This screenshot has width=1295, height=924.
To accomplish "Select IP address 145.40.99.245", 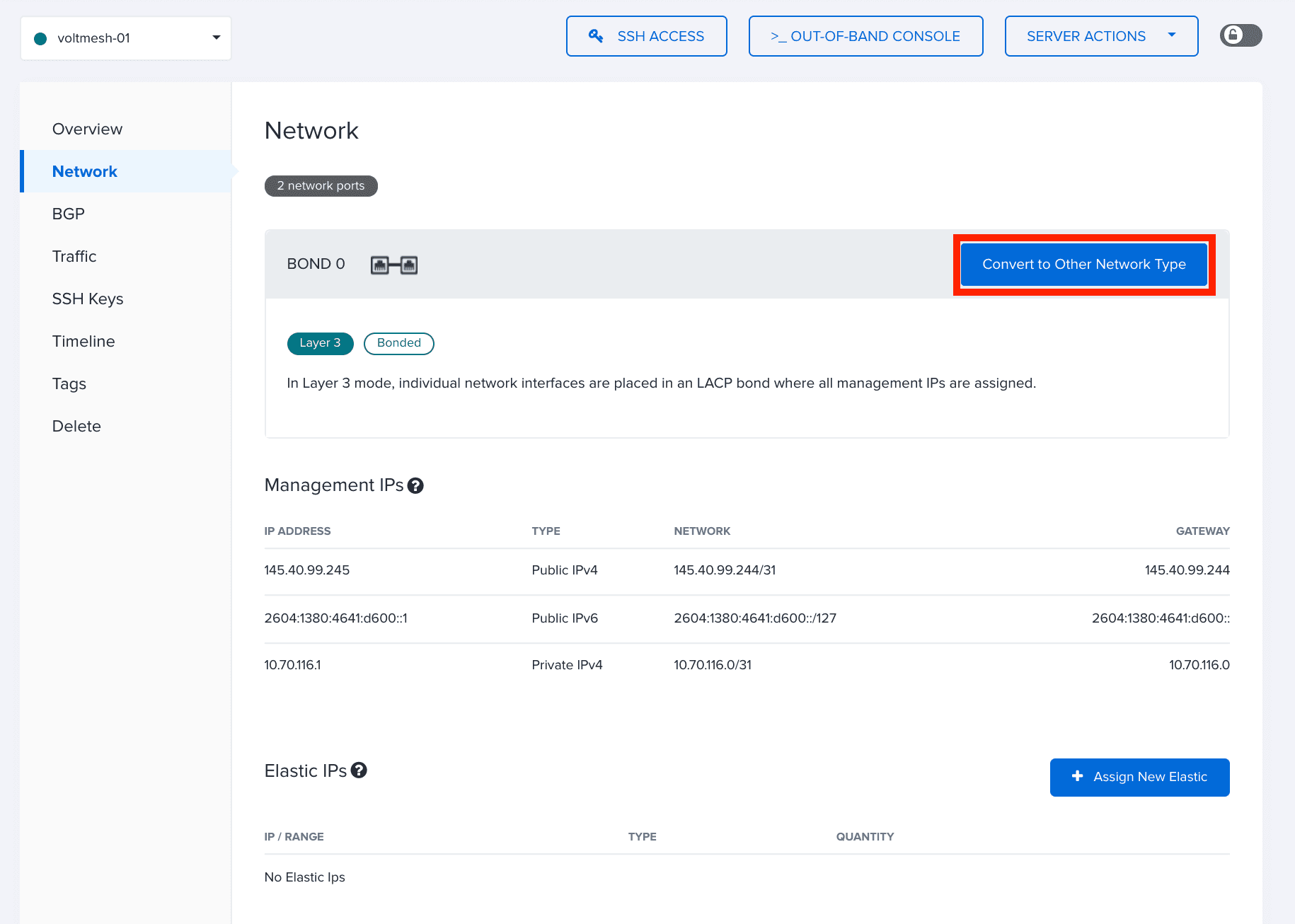I will [x=307, y=570].
